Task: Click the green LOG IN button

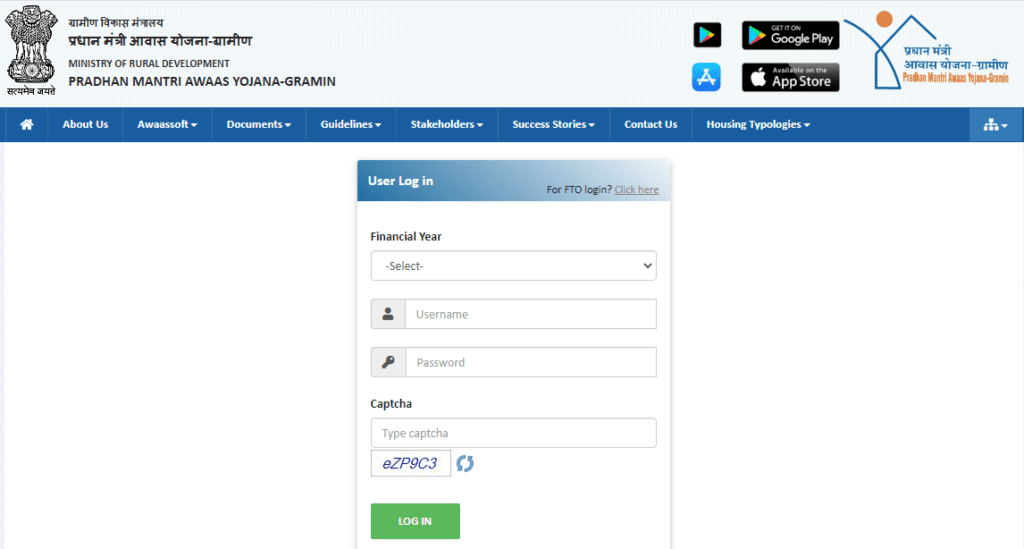Action: click(415, 521)
